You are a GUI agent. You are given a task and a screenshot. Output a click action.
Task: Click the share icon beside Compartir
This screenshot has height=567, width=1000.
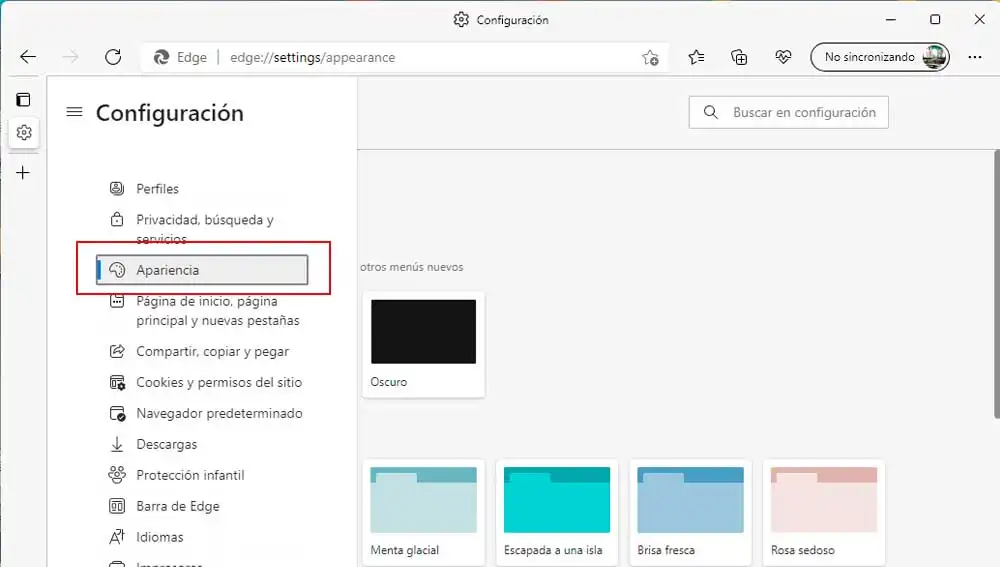point(117,351)
